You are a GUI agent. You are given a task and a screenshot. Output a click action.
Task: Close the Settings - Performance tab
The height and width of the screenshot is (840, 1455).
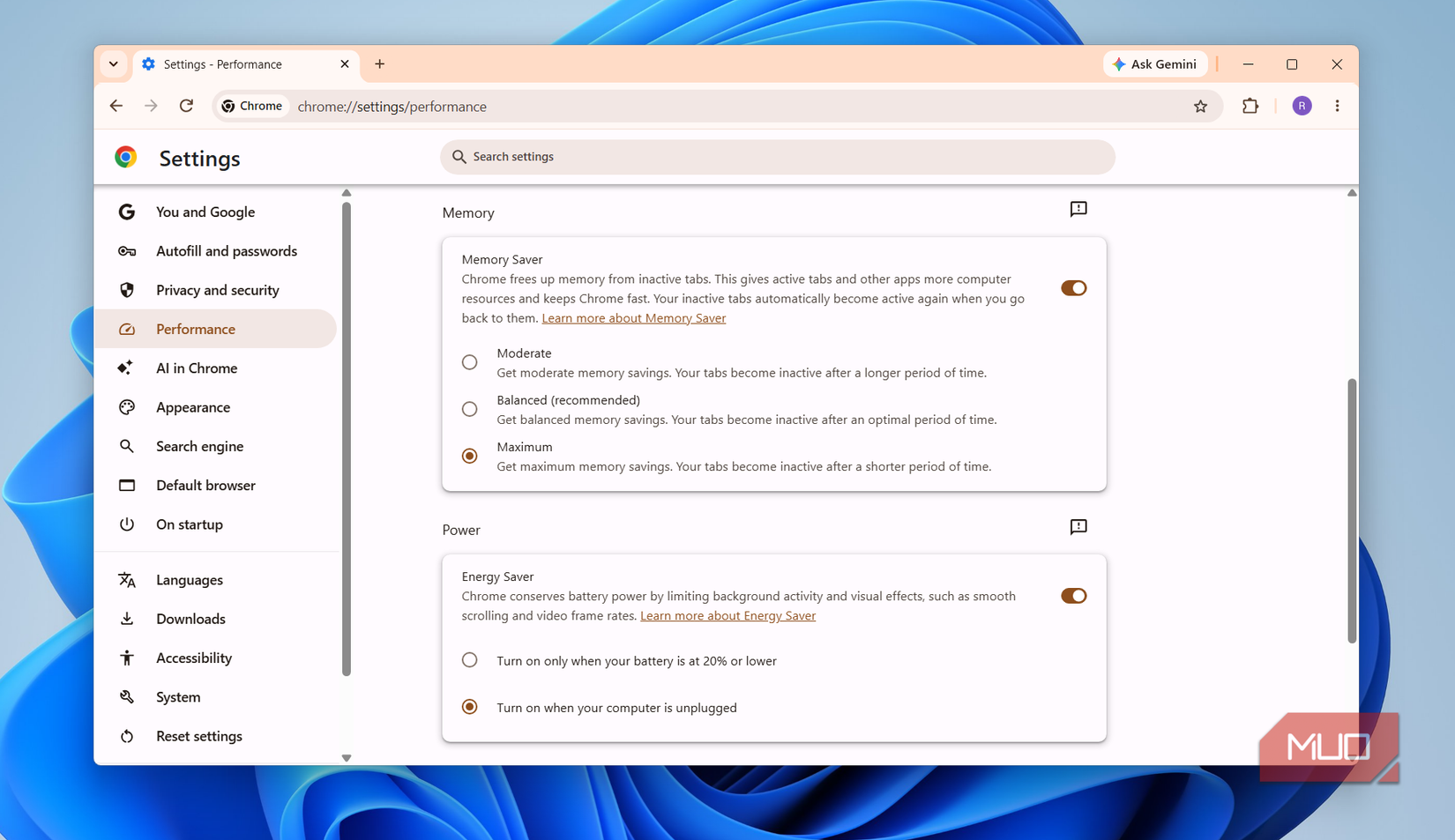[345, 64]
